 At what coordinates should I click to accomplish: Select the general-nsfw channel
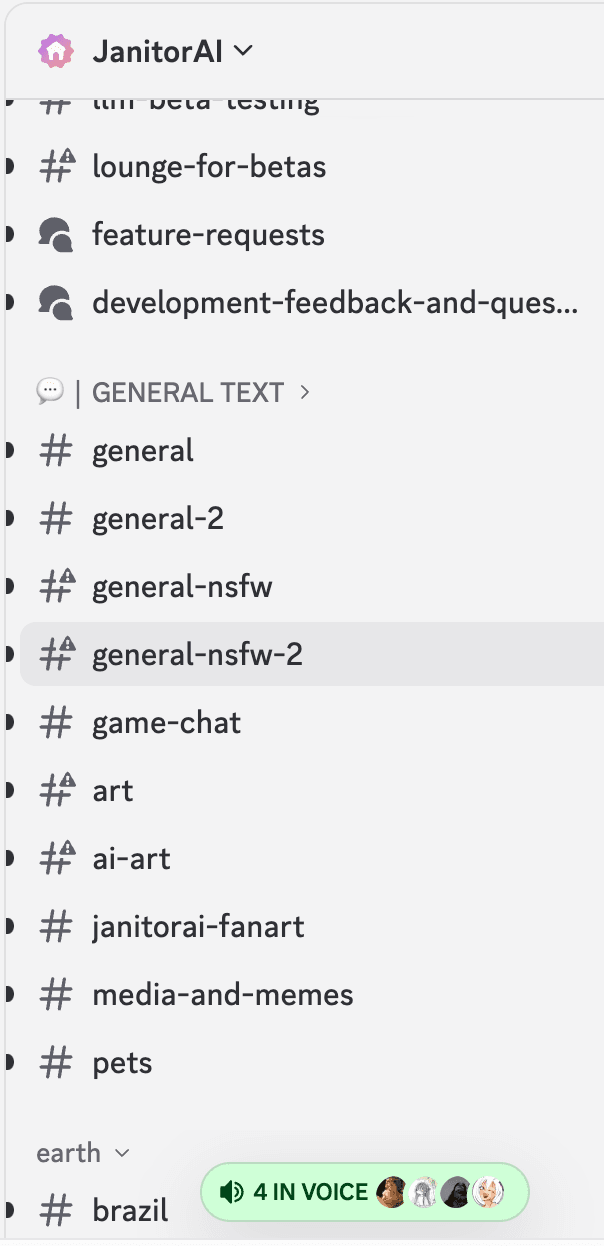click(x=312, y=587)
